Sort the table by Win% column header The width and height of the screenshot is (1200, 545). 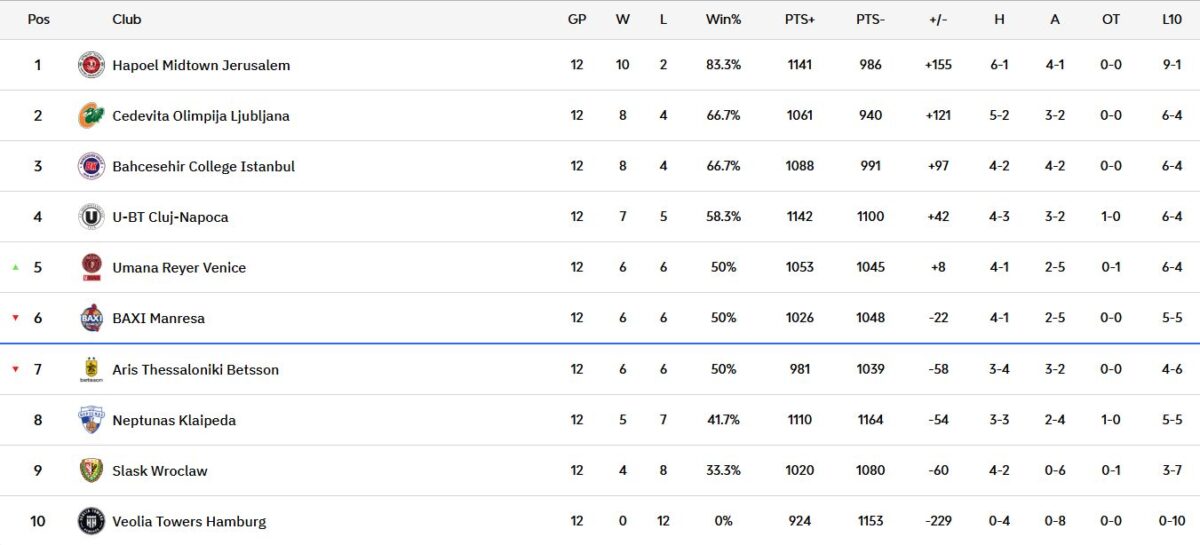(723, 19)
